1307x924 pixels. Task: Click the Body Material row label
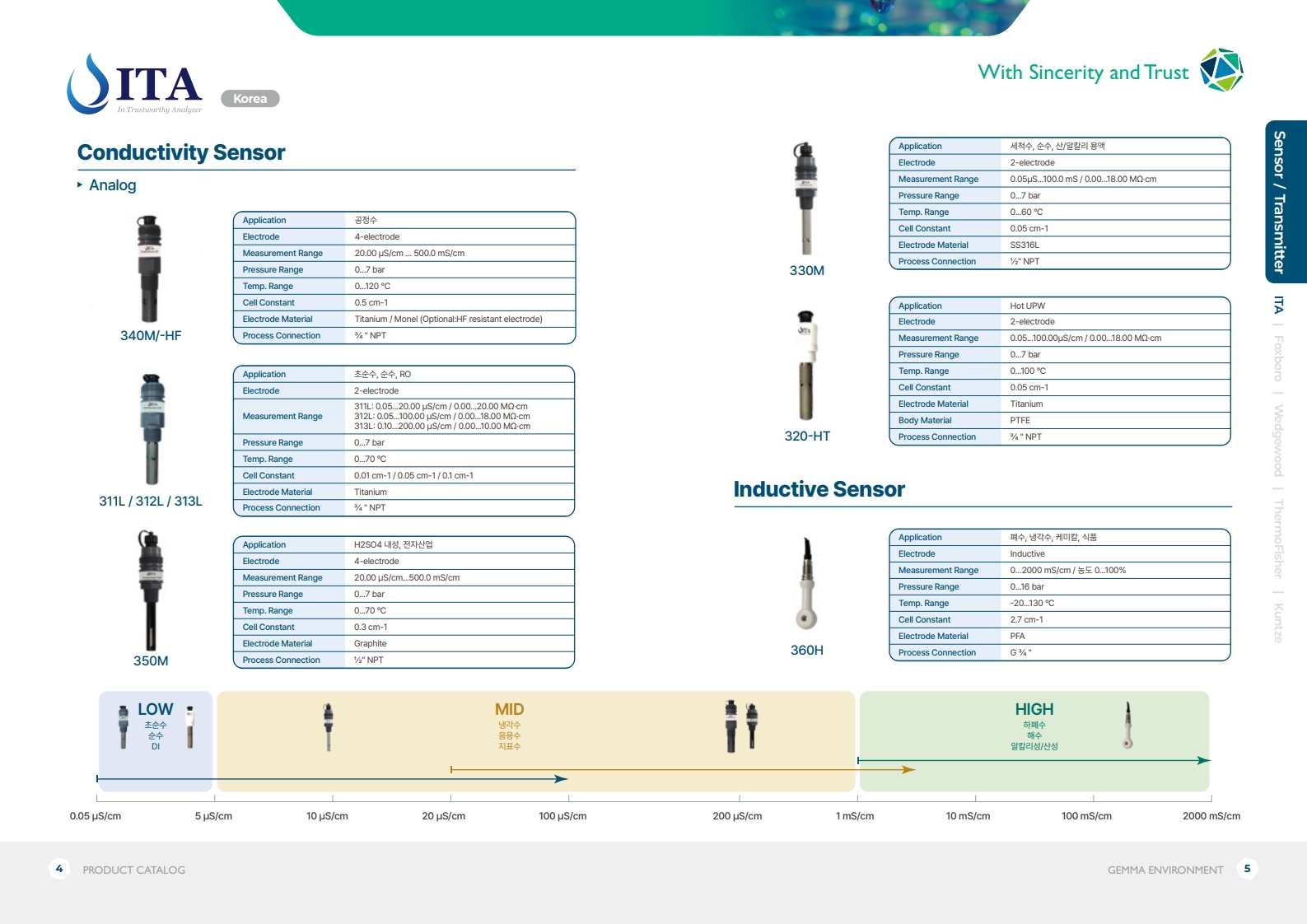(x=925, y=420)
